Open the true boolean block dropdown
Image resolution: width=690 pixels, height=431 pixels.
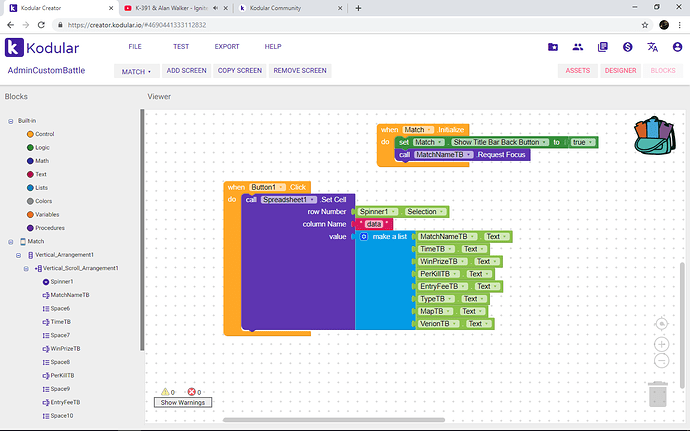tap(582, 142)
